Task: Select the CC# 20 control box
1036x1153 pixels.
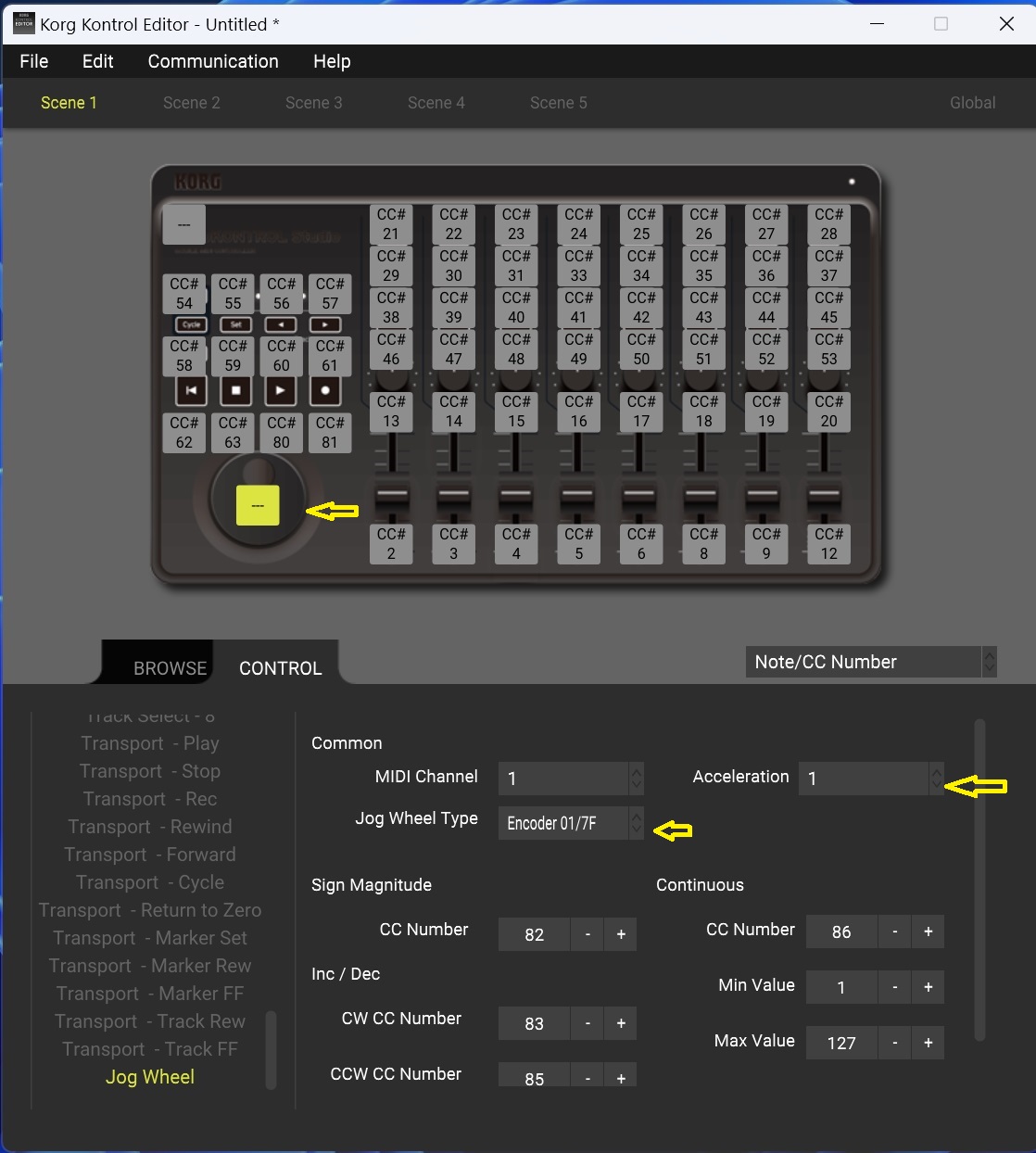Action: pyautogui.click(x=828, y=412)
